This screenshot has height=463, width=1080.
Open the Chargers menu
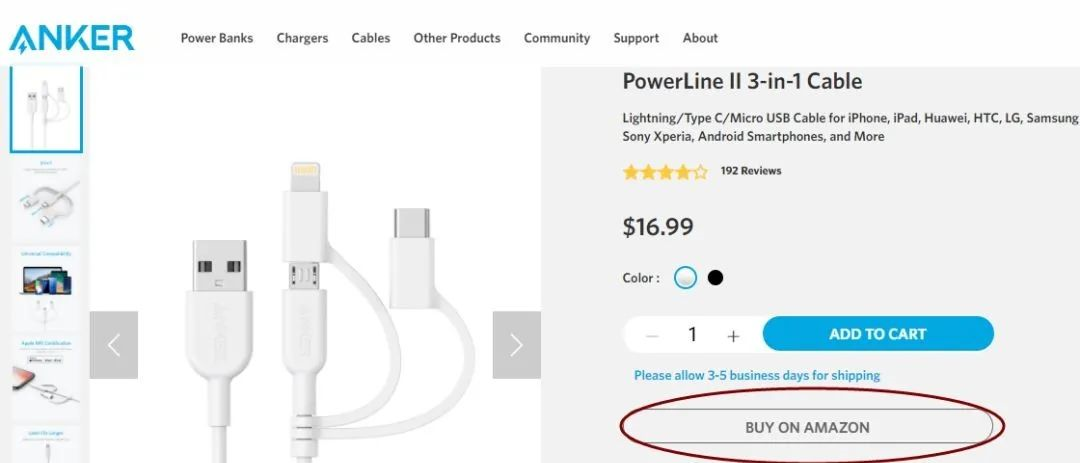(302, 38)
